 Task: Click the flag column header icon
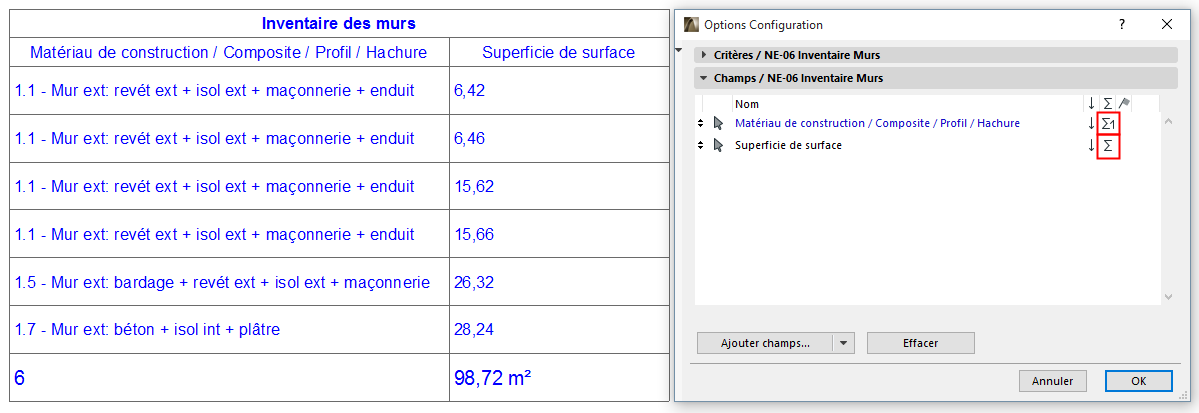pyautogui.click(x=1124, y=103)
